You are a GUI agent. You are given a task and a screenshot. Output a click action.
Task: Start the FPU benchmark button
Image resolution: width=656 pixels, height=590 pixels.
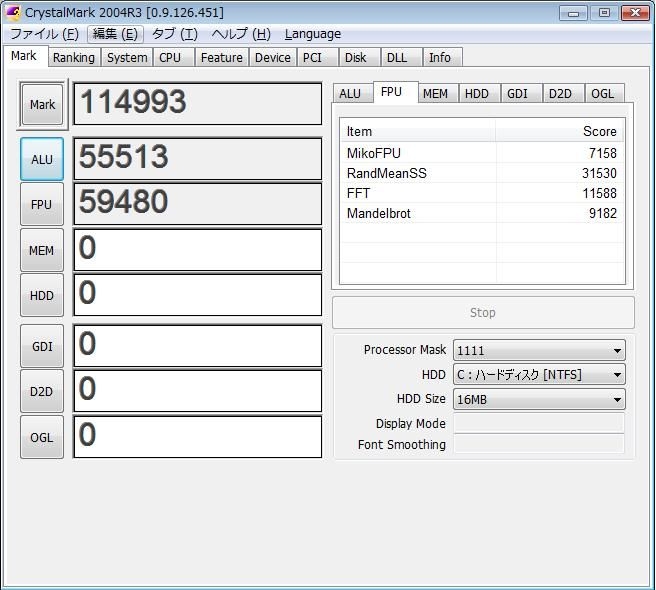tap(42, 205)
